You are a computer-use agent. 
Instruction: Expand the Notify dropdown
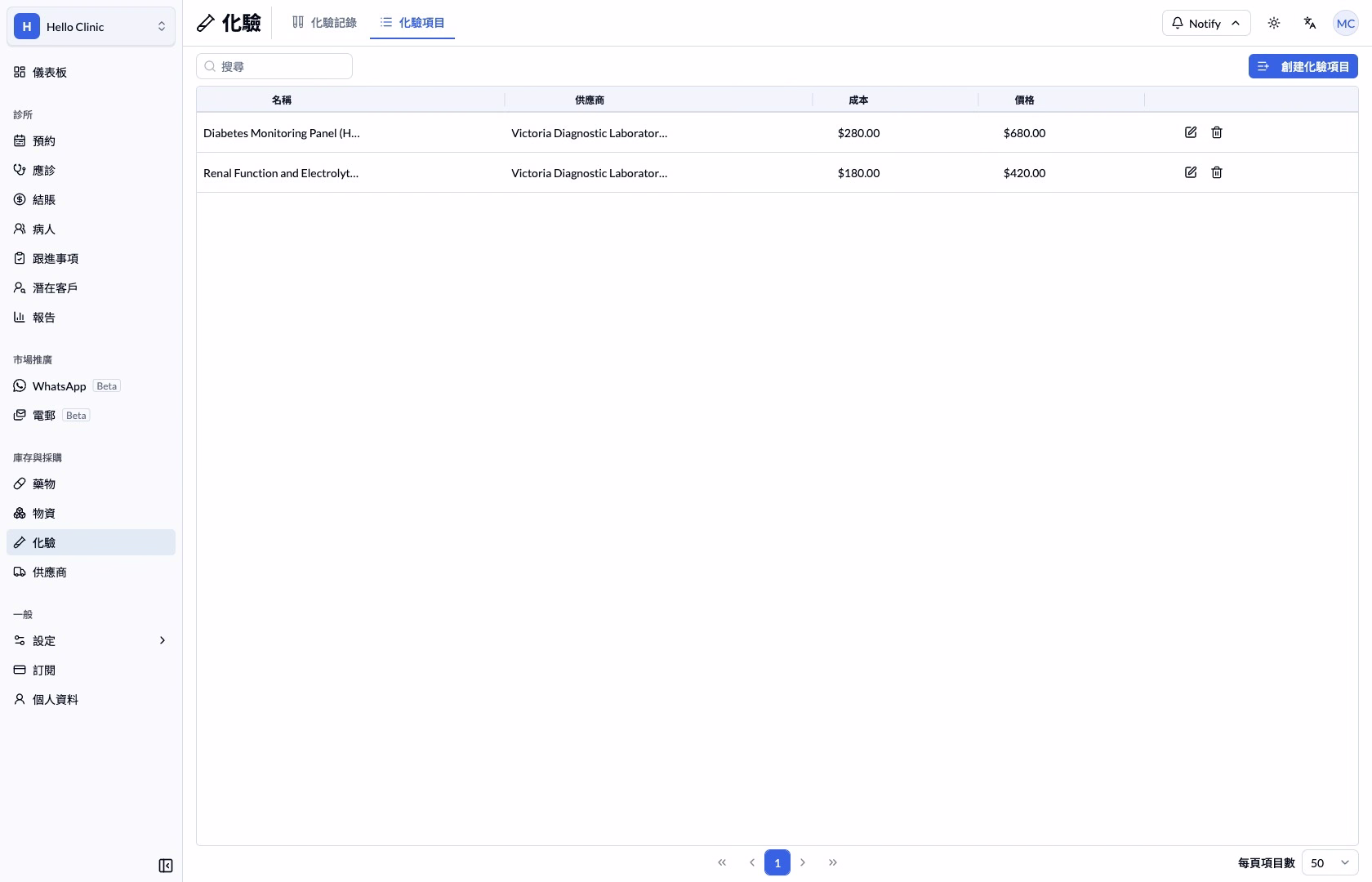point(1206,23)
